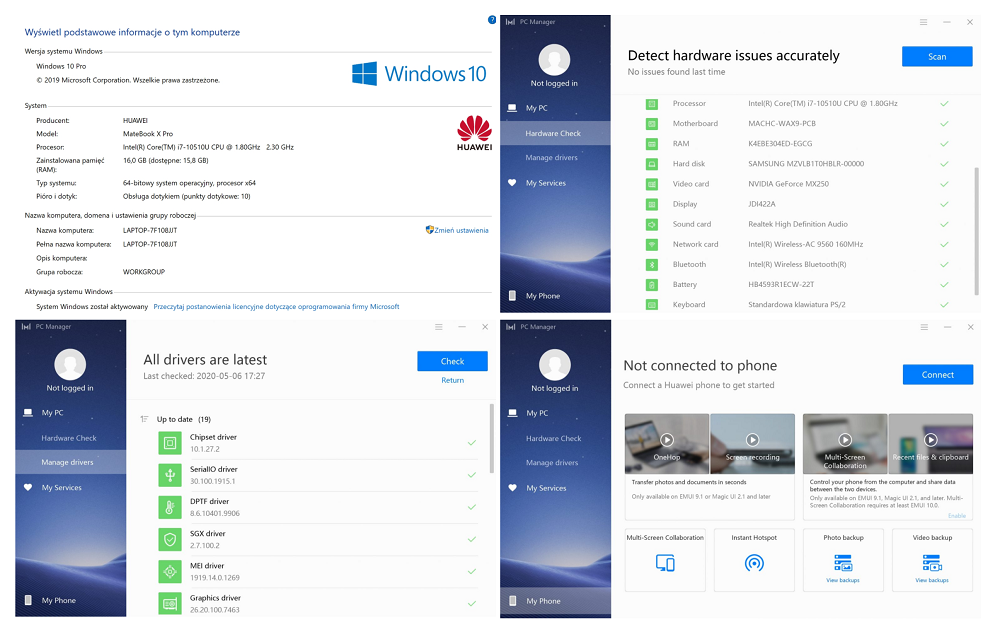
Task: Click the Instant Hotspot icon
Action: 754,563
